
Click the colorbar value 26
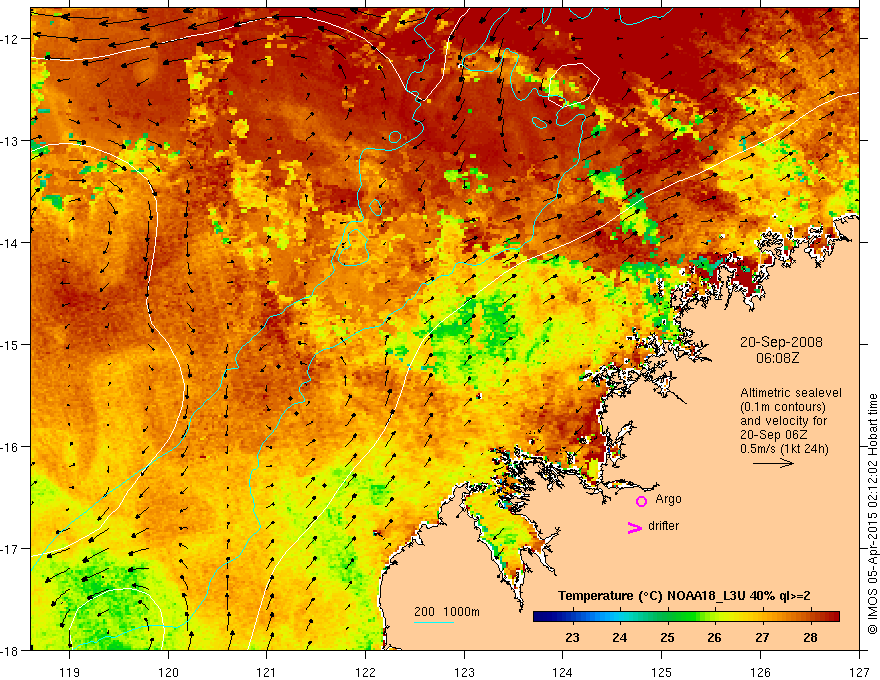point(714,638)
